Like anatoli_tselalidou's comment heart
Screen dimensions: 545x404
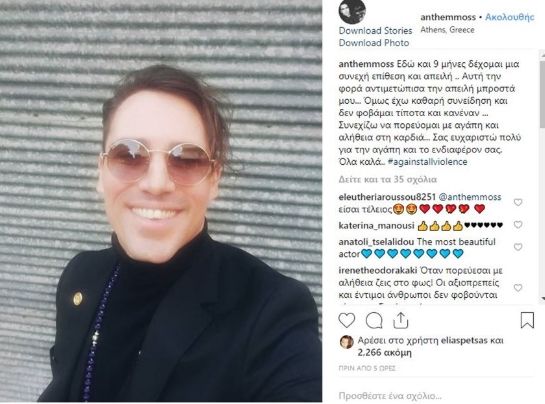point(518,247)
